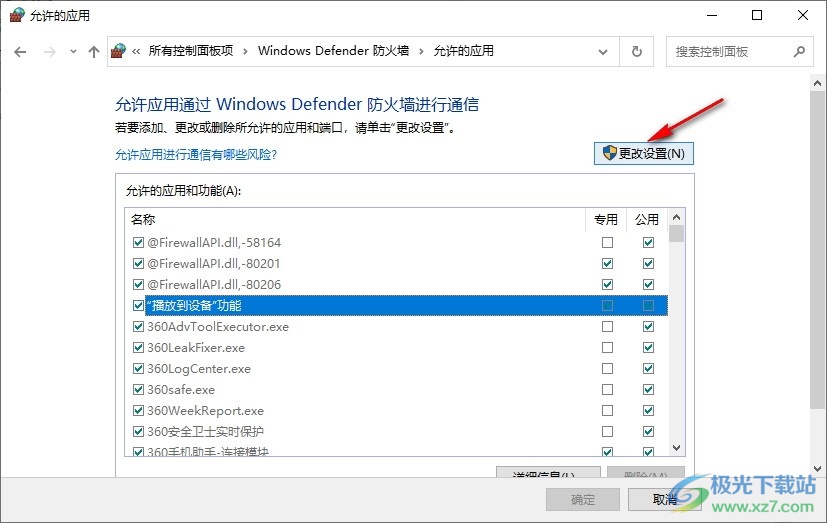Toggle 公用 checkbox for @FirewallAPI.dll,-80206
Image resolution: width=827 pixels, height=523 pixels.
(648, 285)
